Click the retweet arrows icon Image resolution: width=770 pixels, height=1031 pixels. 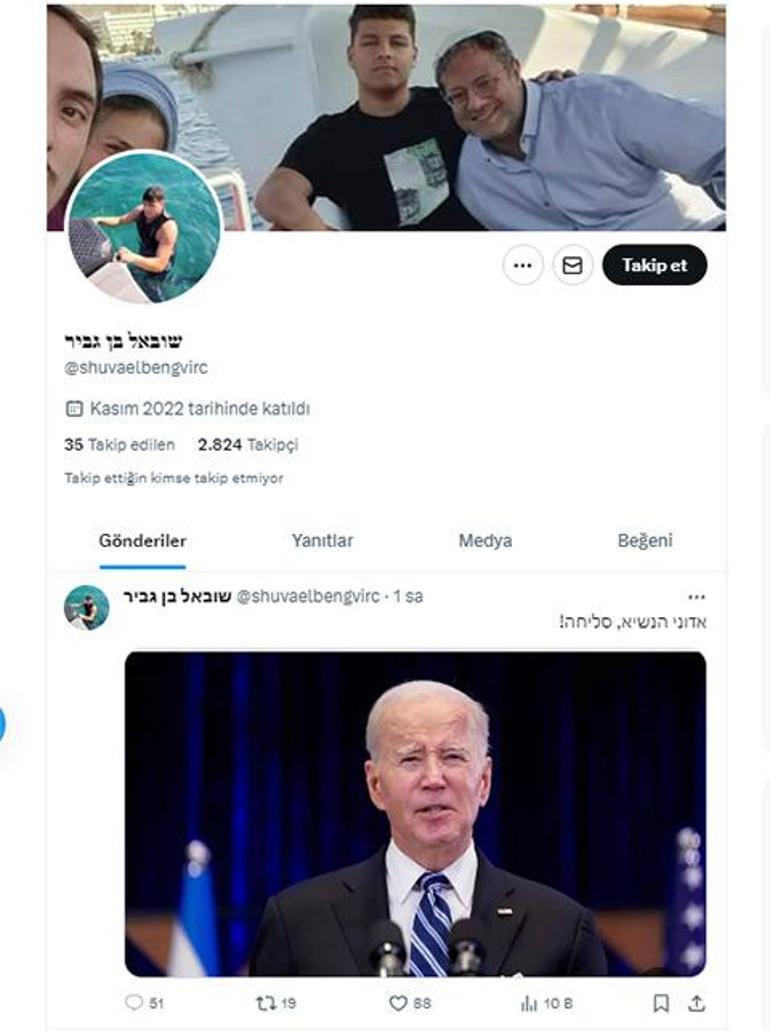(266, 1003)
